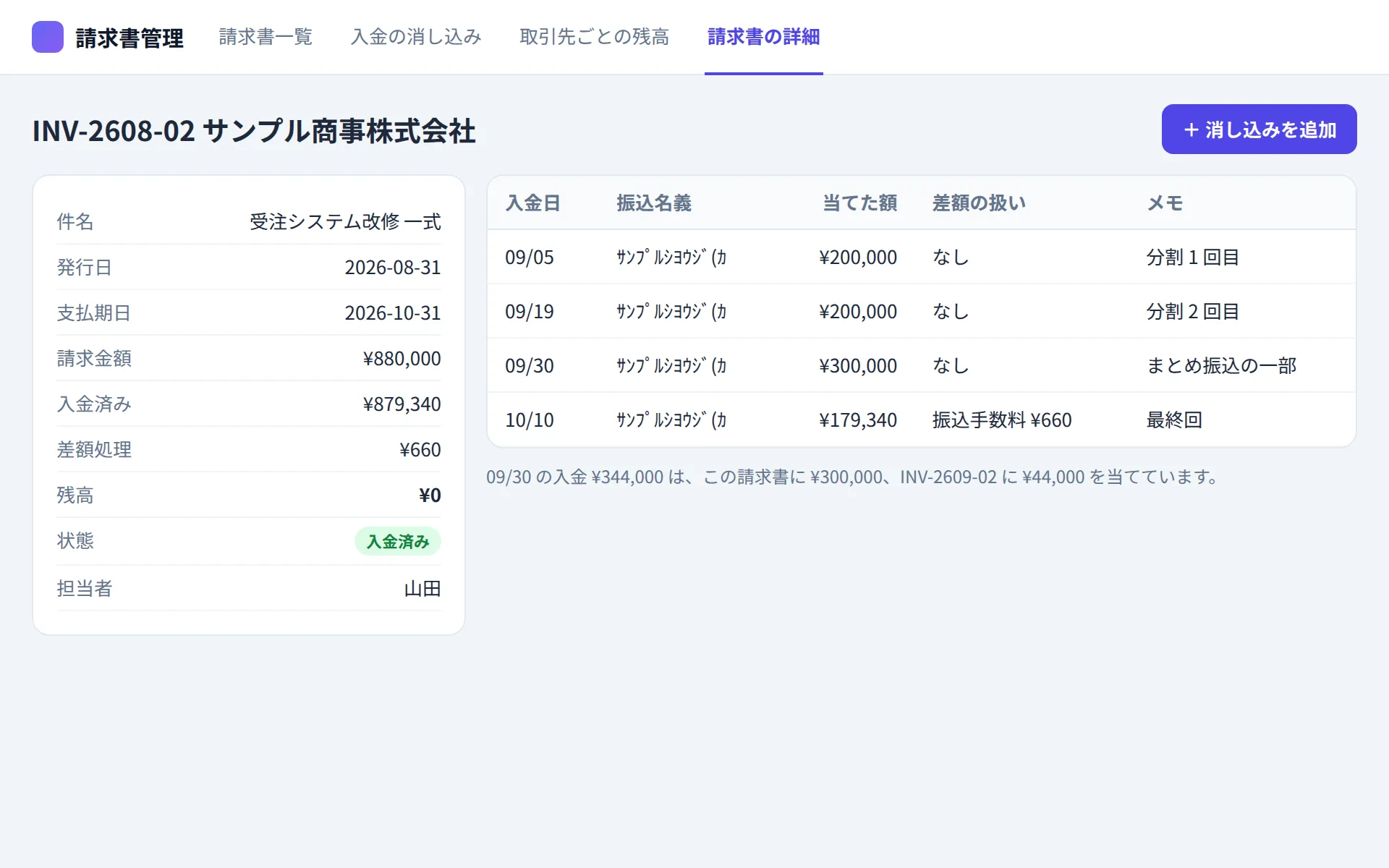1389x868 pixels.
Task: Click the ¥300,000 allocated amount
Action: pyautogui.click(x=858, y=366)
